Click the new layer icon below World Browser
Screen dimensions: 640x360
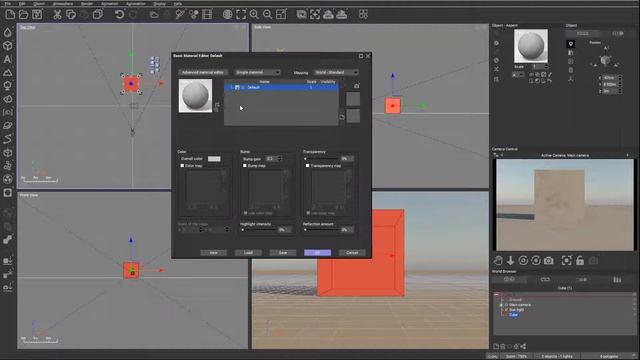tap(496, 347)
